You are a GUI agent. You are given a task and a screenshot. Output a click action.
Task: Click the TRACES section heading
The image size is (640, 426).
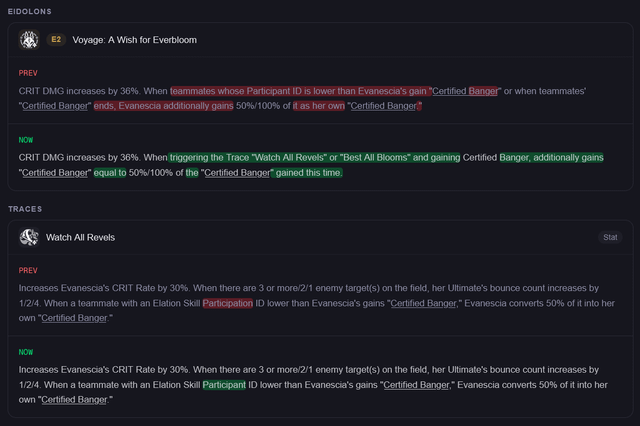point(25,209)
